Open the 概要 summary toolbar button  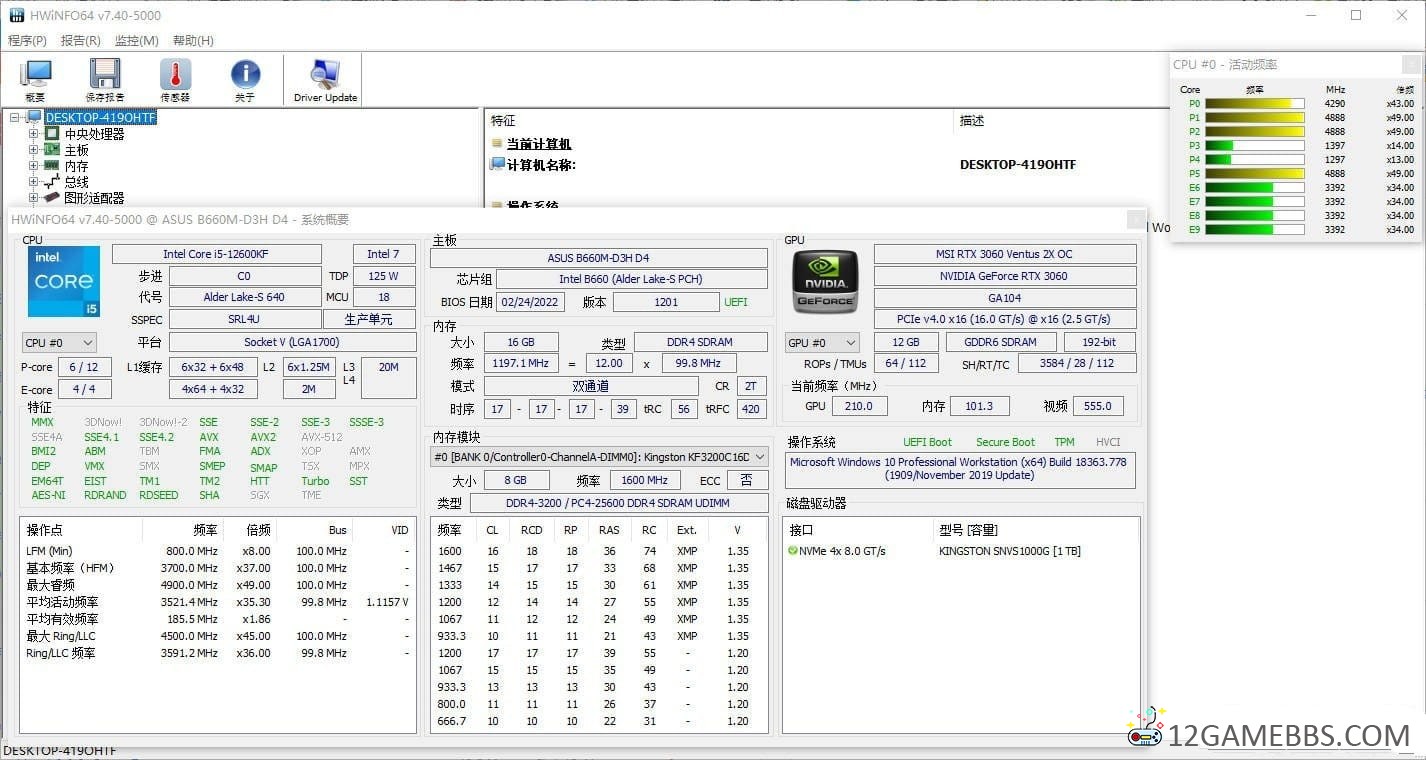point(36,80)
